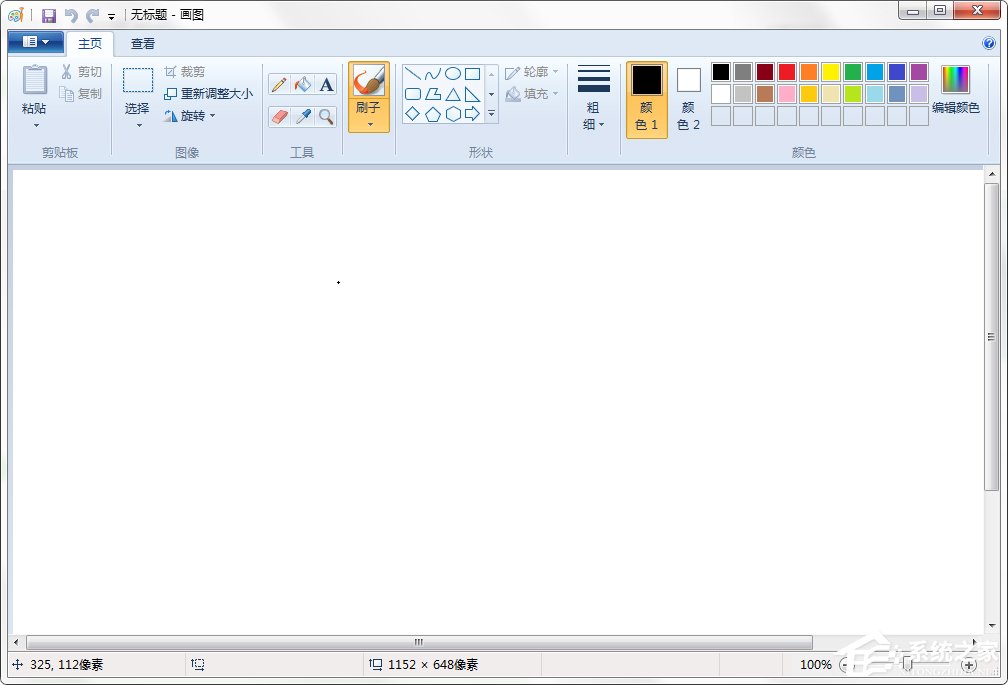Switch to the 查看 (View) tab
1008x685 pixels.
(142, 43)
